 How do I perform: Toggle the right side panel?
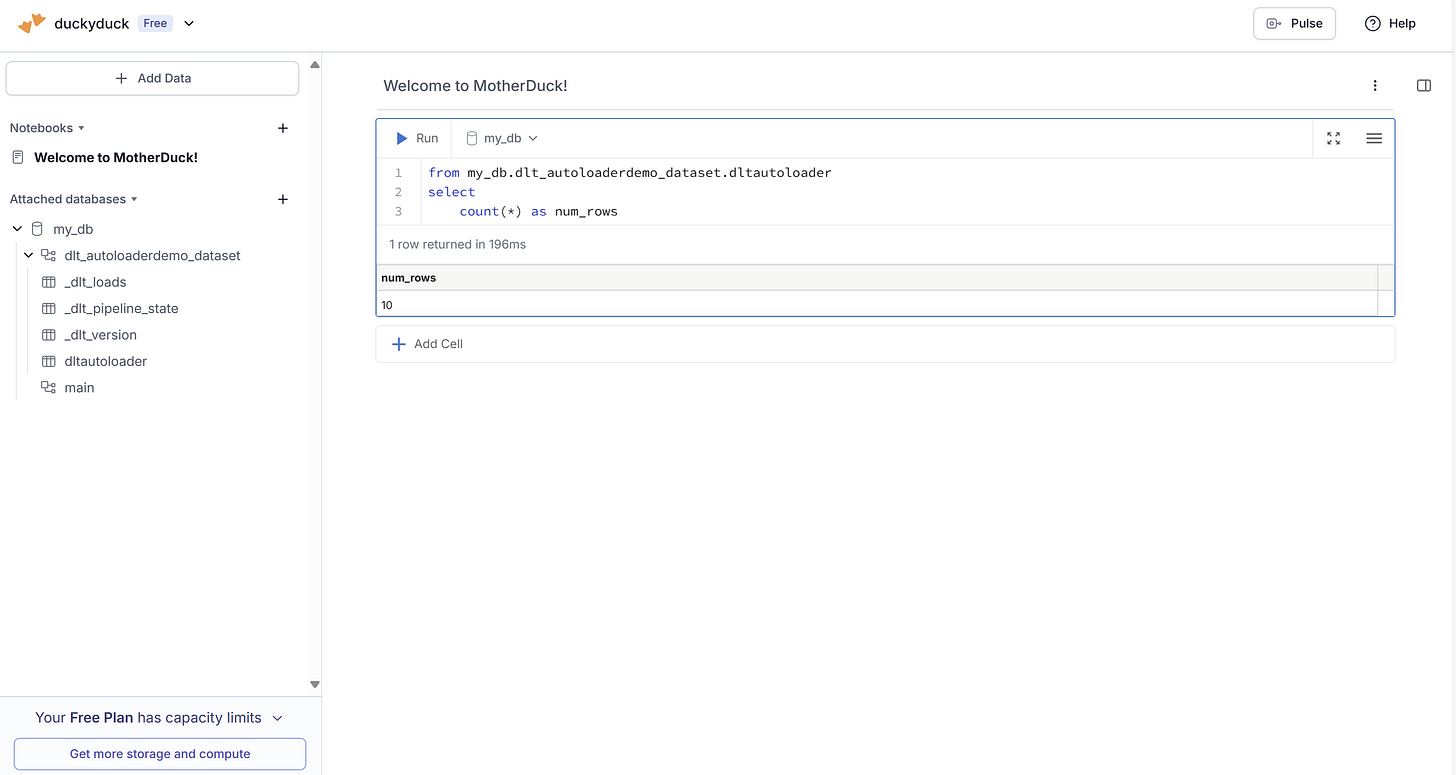coord(1424,85)
